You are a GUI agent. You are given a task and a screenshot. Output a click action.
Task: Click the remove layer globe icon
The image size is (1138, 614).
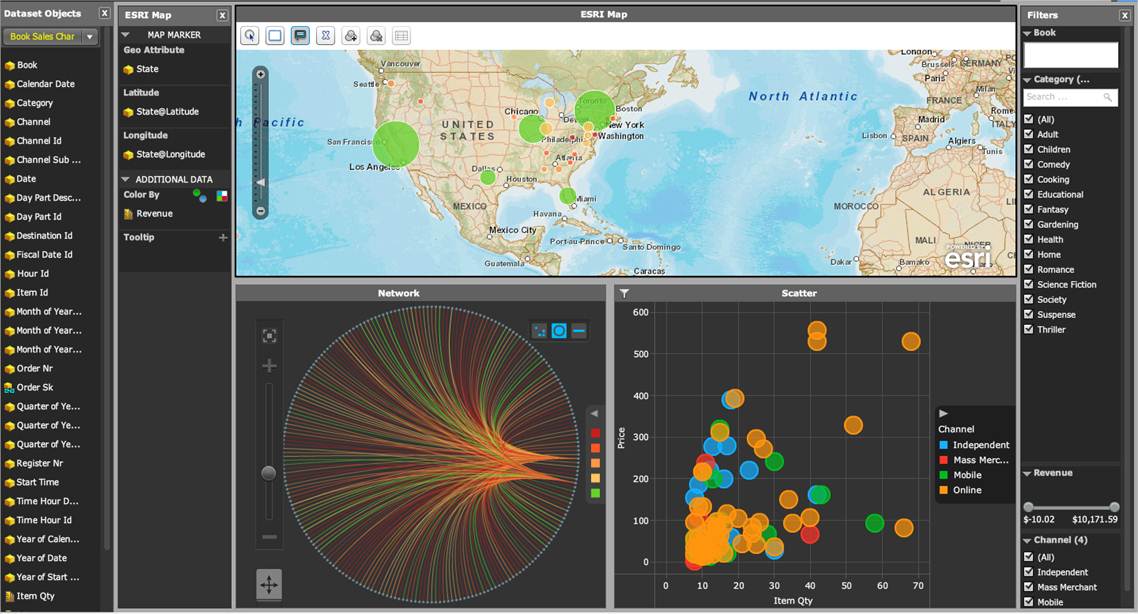point(376,36)
